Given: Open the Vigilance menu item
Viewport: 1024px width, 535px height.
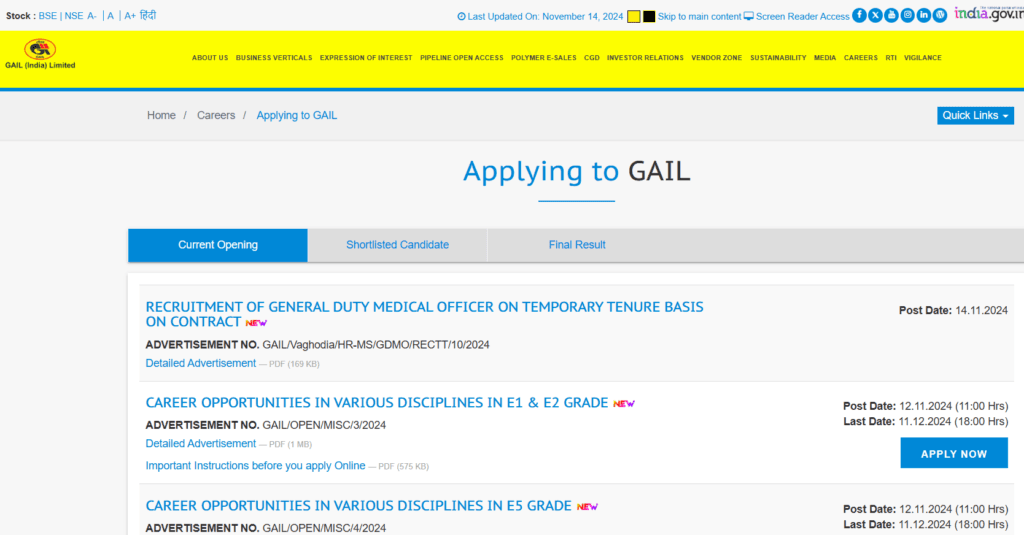Looking at the screenshot, I should coord(923,58).
